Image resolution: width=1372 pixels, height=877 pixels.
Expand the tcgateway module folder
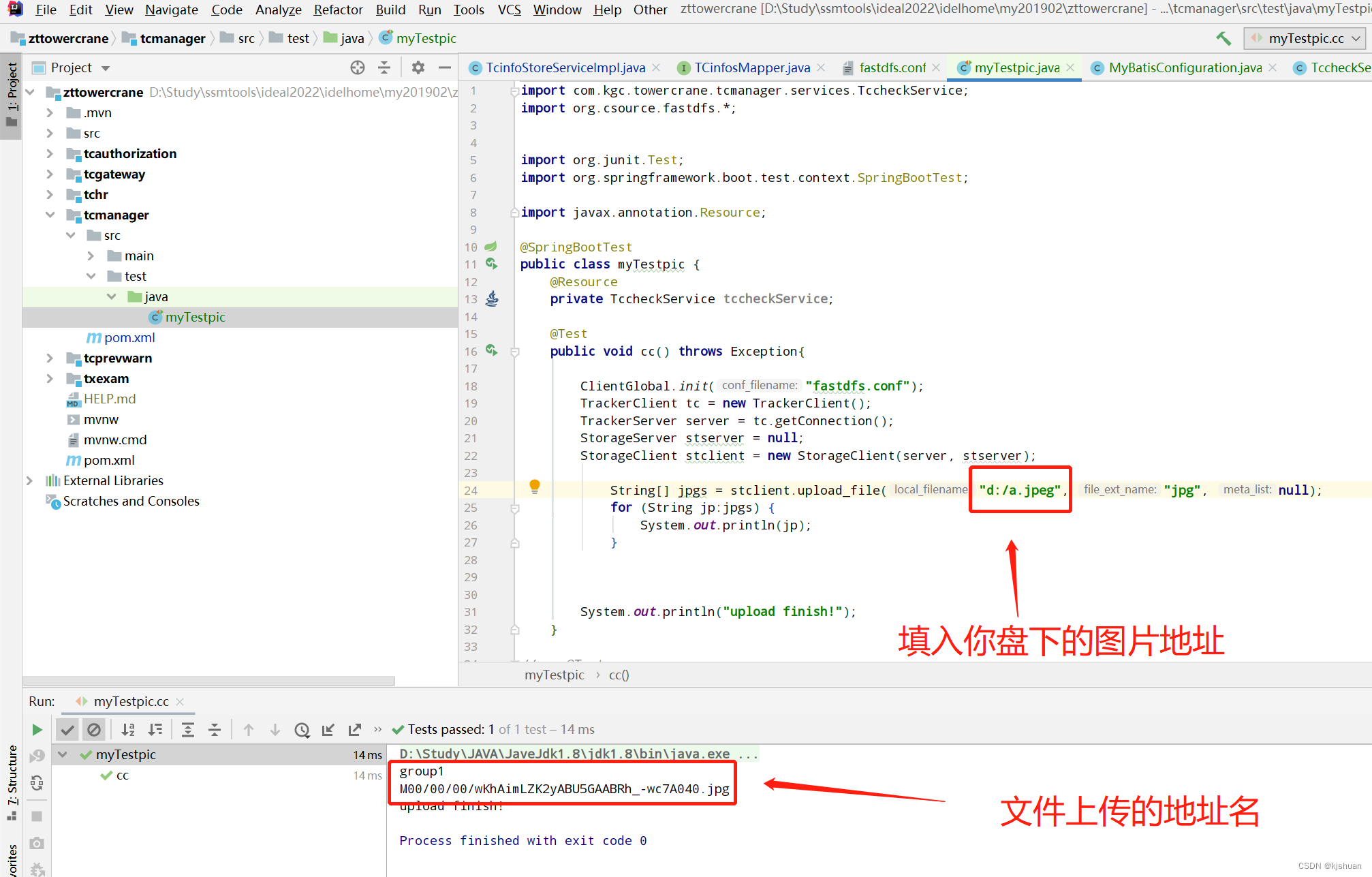(x=50, y=174)
